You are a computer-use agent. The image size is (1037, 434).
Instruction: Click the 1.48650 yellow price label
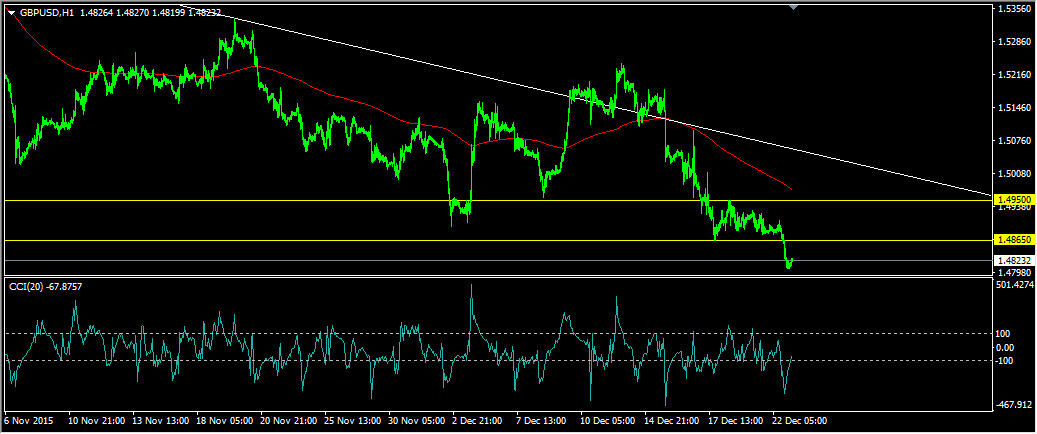[x=1015, y=240]
